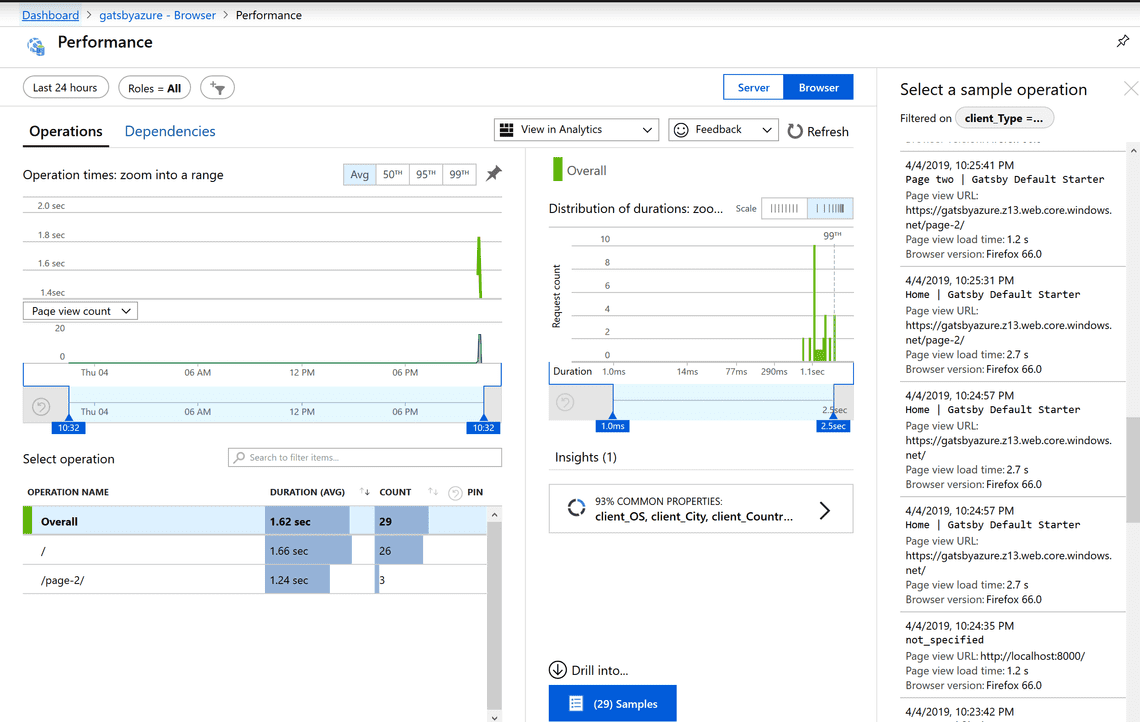The height and width of the screenshot is (722, 1140).
Task: Open the add filter icon next to Roles
Action: click(217, 87)
